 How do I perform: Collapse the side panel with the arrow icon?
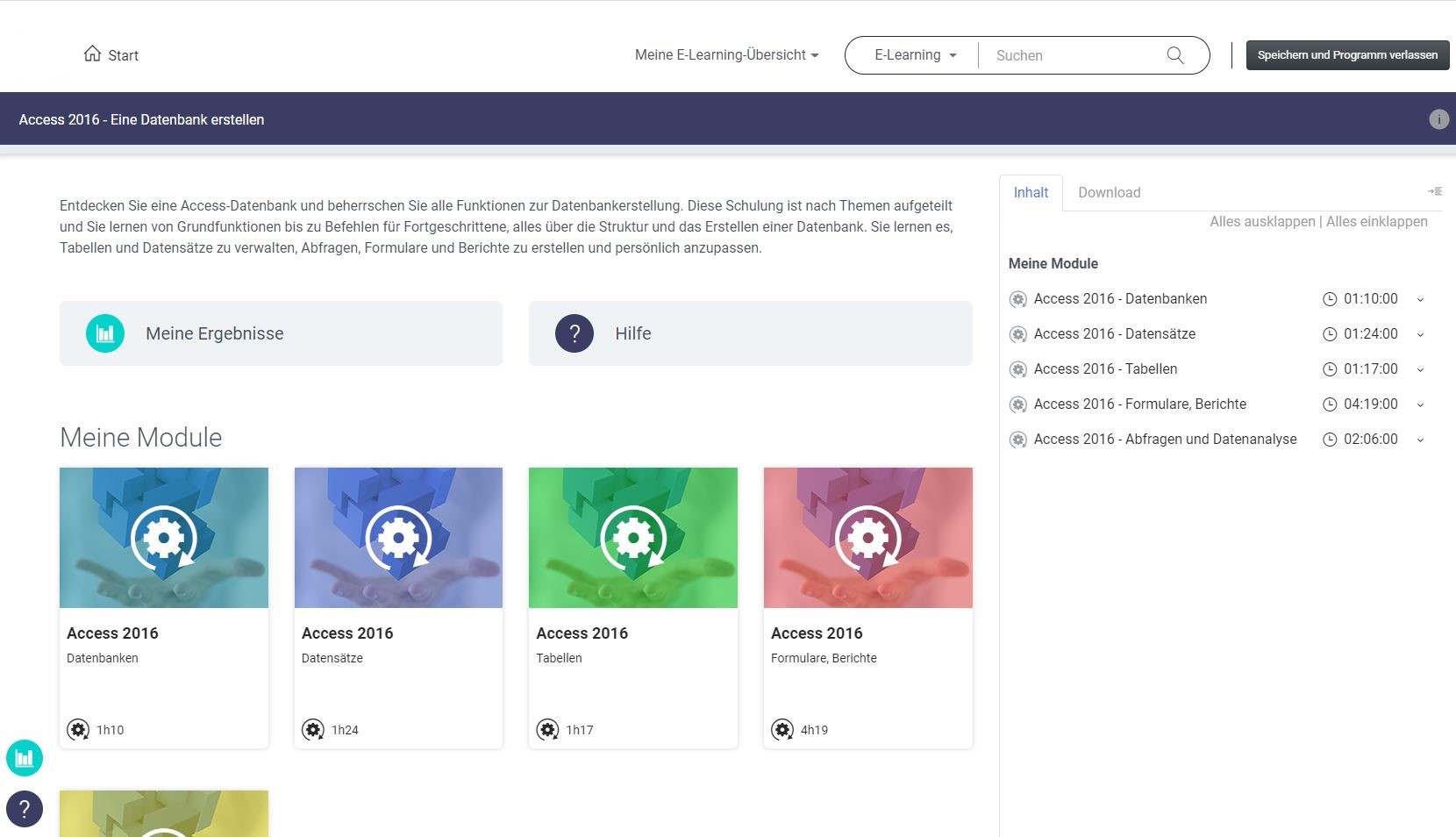(x=1435, y=191)
